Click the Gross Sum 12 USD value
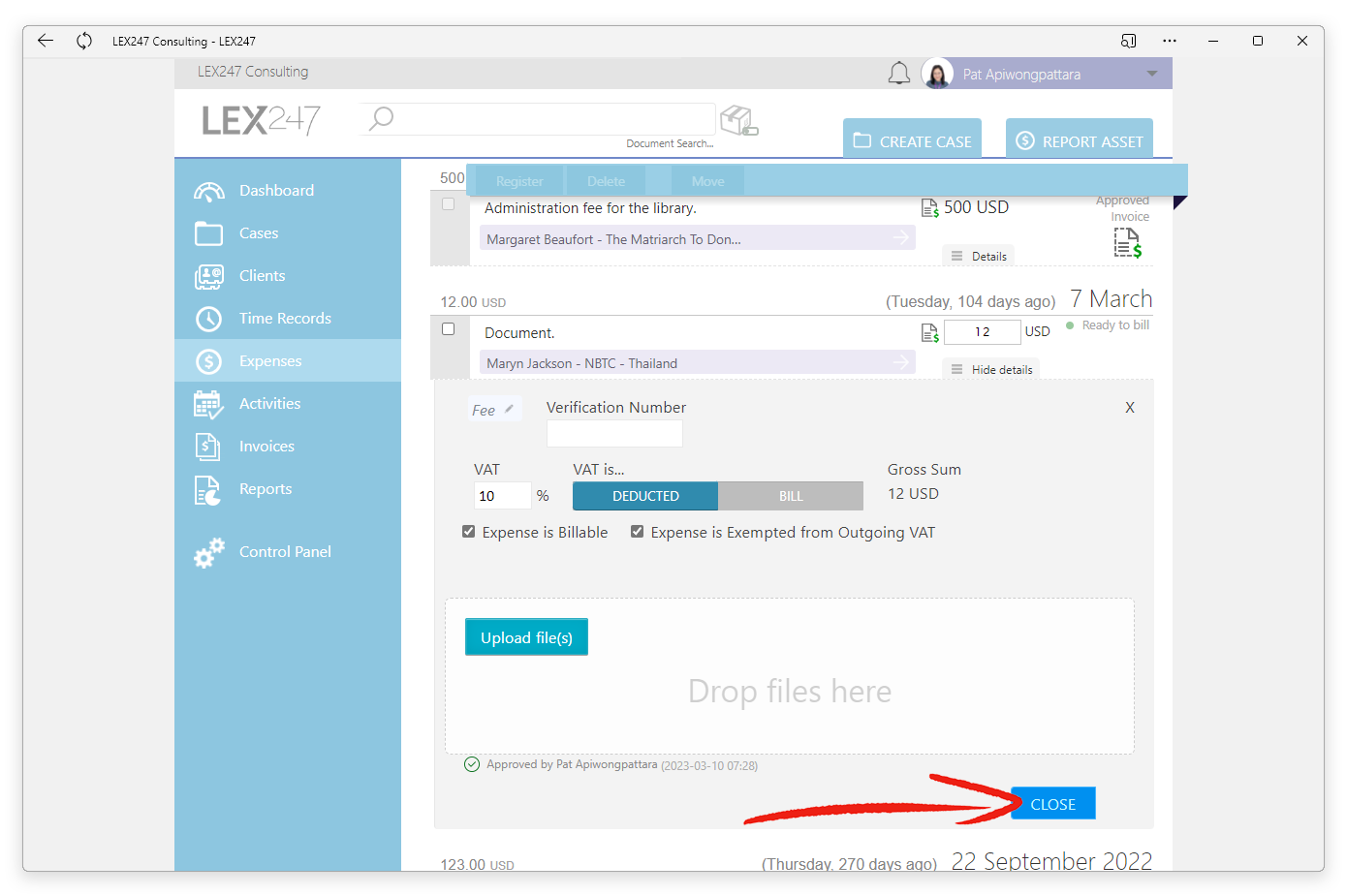The width and height of the screenshot is (1347, 896). pos(913,494)
